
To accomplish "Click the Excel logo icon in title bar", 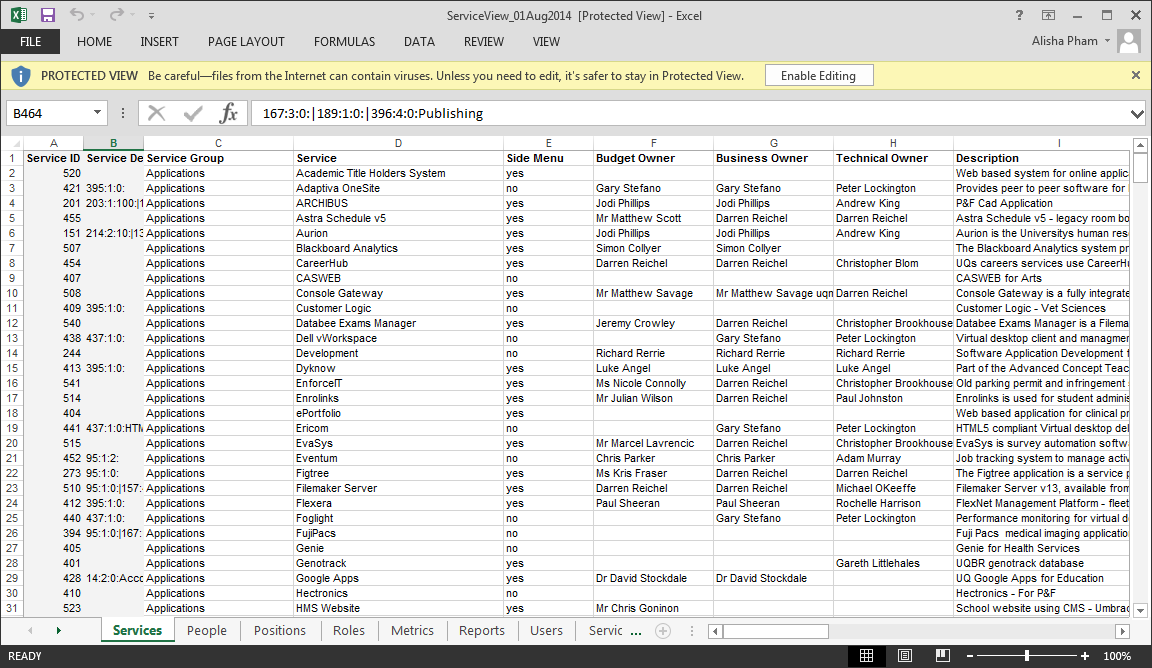I will coord(18,15).
